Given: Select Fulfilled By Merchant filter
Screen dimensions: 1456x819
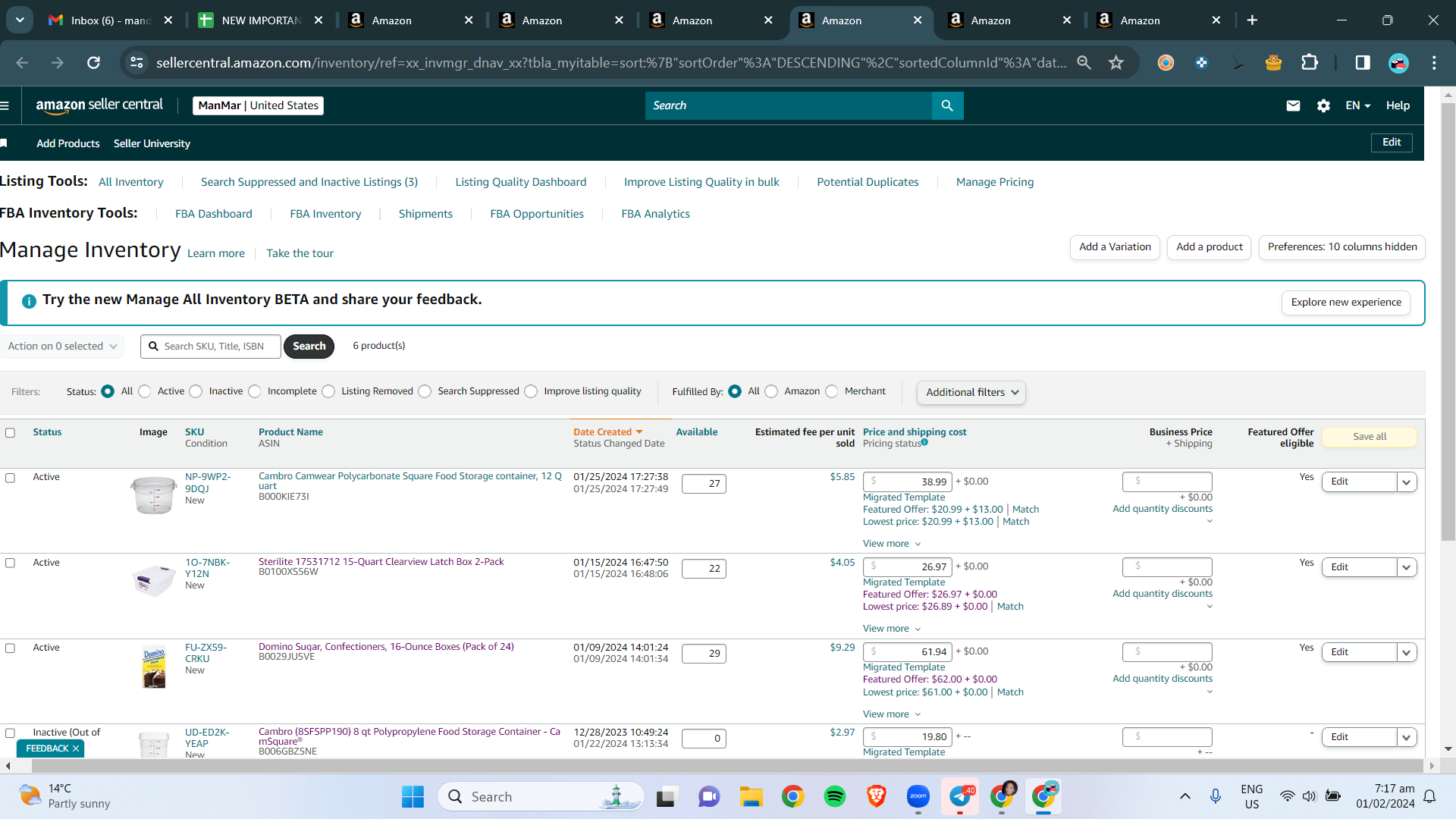Looking at the screenshot, I should (832, 391).
